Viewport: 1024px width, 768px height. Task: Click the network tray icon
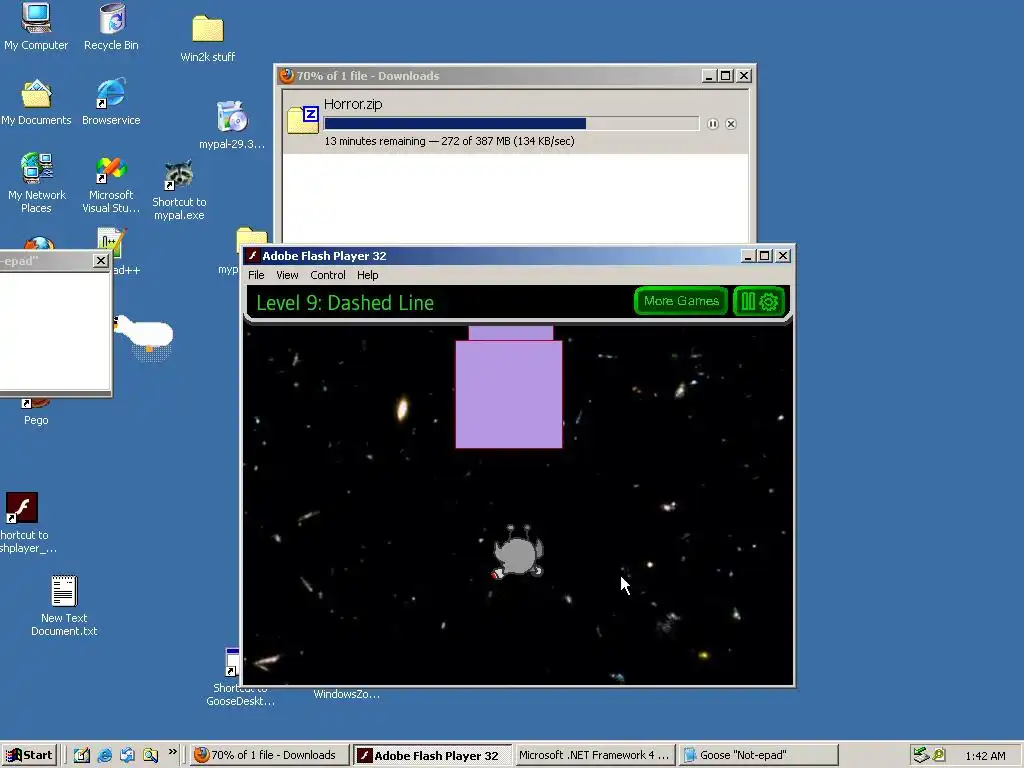[921, 755]
